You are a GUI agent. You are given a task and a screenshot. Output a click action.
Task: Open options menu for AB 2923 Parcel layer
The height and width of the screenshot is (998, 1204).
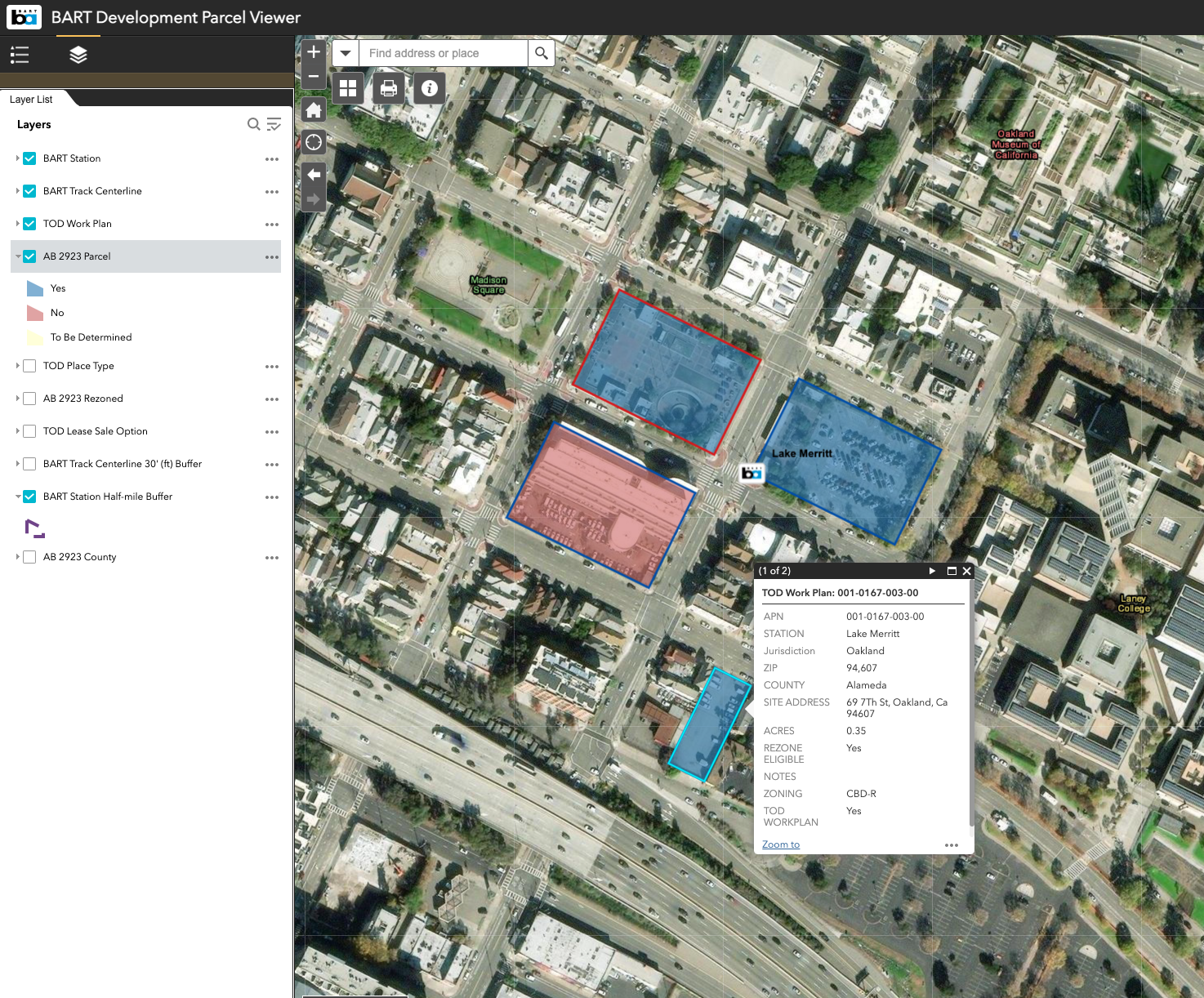[x=272, y=257]
